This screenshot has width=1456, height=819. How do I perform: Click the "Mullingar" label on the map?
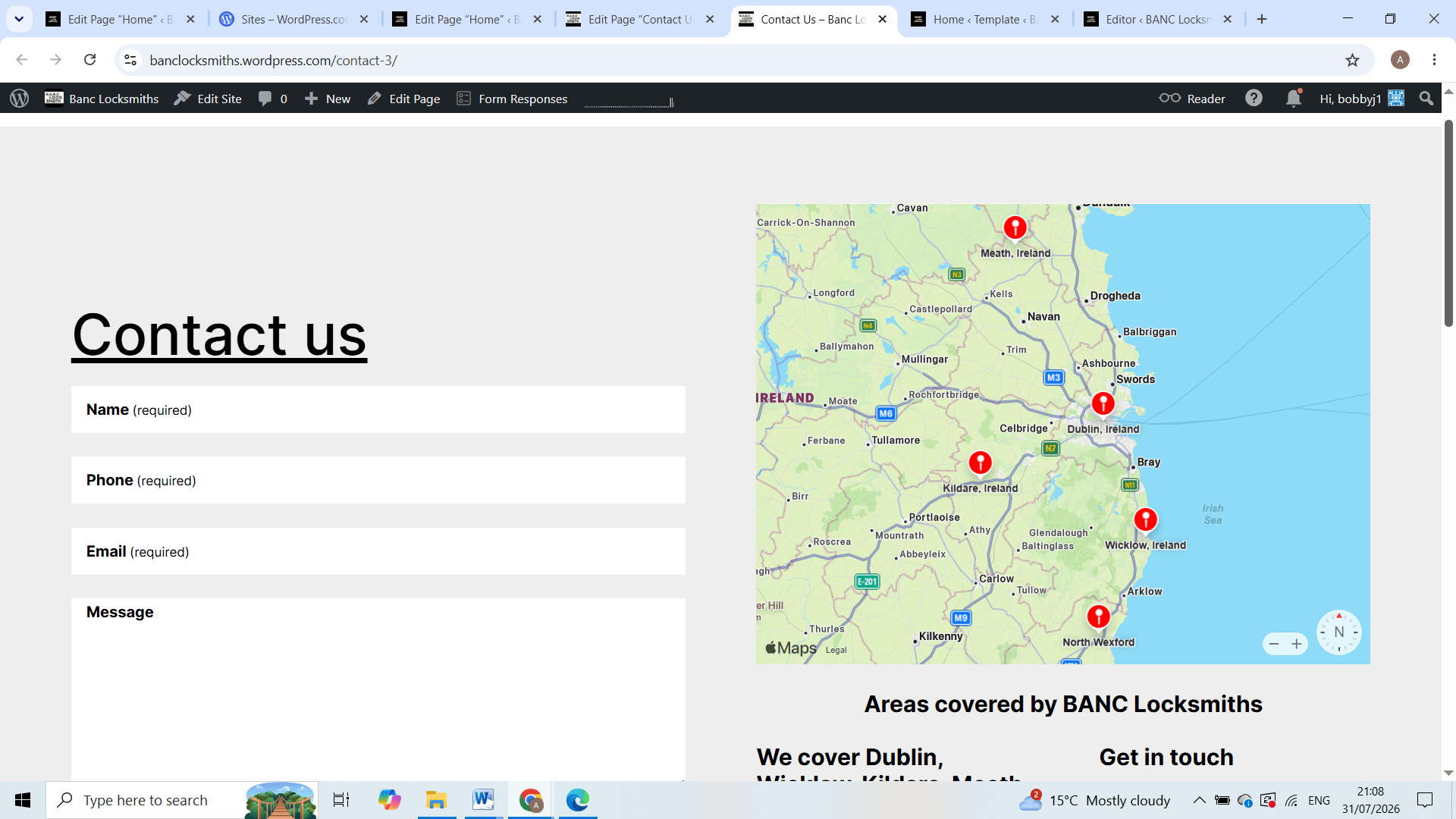[x=924, y=359]
